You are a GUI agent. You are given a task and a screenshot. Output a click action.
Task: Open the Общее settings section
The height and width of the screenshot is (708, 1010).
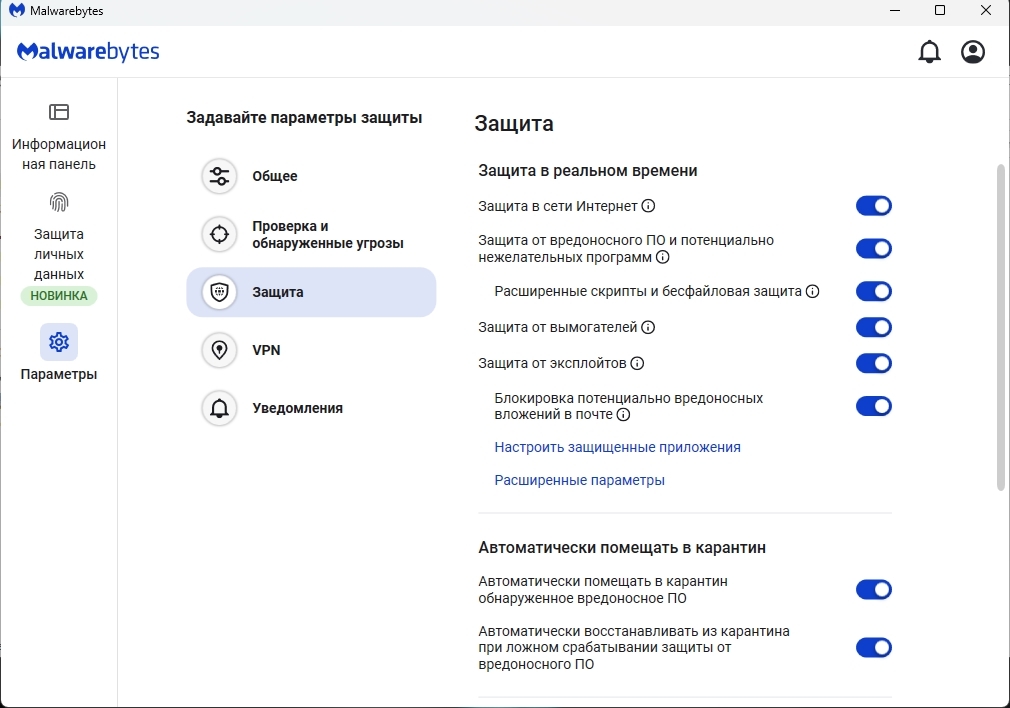point(311,176)
